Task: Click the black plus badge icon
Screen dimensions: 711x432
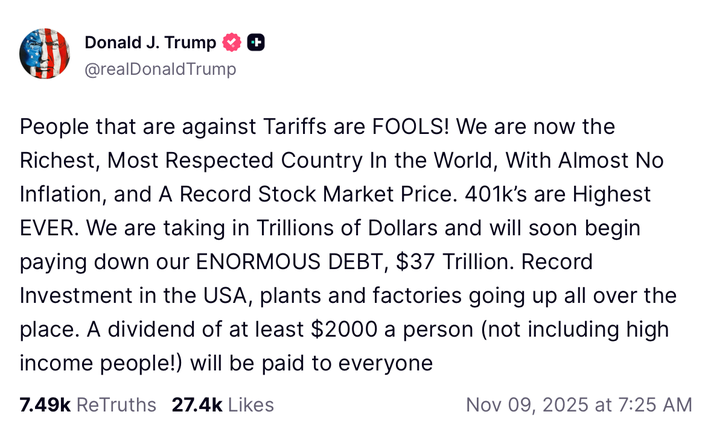Action: [256, 42]
